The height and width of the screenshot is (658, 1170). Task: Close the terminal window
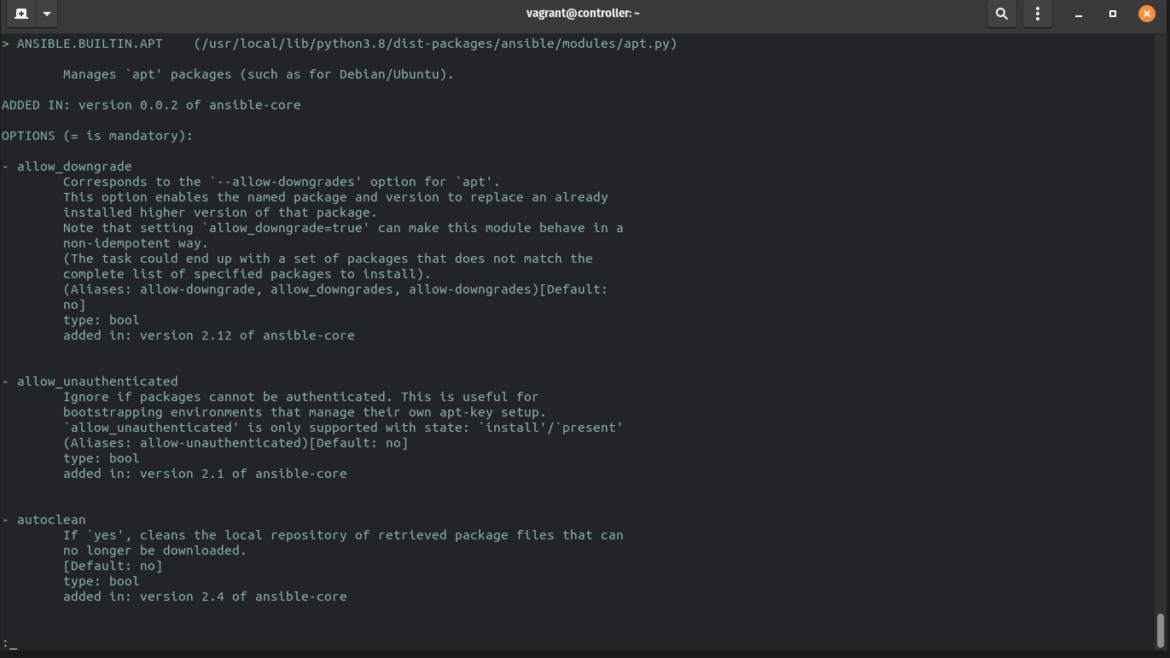1146,14
